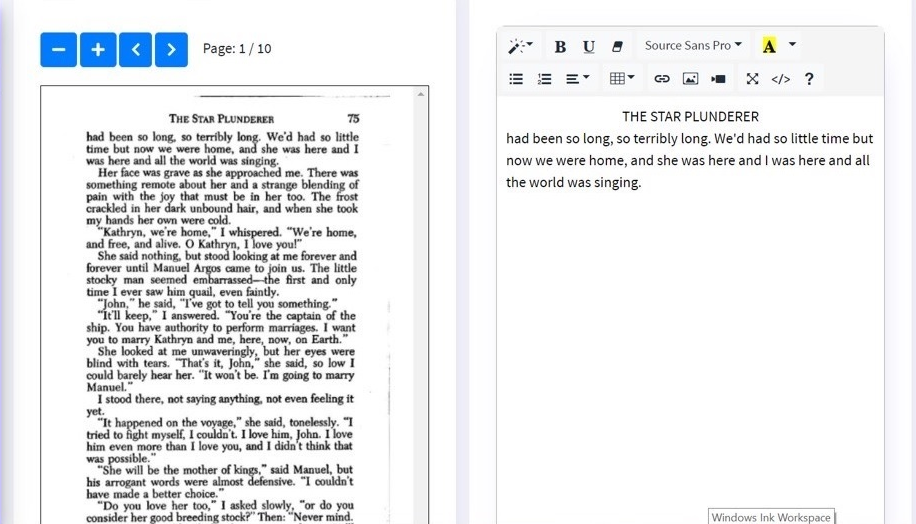The width and height of the screenshot is (916, 524).
Task: Click the scrollbar up arrow on page viewer
Action: (421, 94)
